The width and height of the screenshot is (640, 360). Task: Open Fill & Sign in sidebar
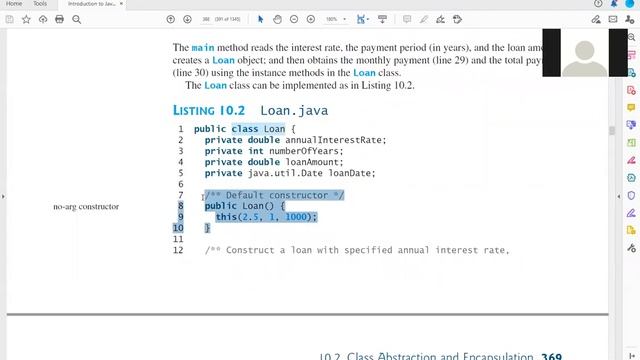[631, 213]
